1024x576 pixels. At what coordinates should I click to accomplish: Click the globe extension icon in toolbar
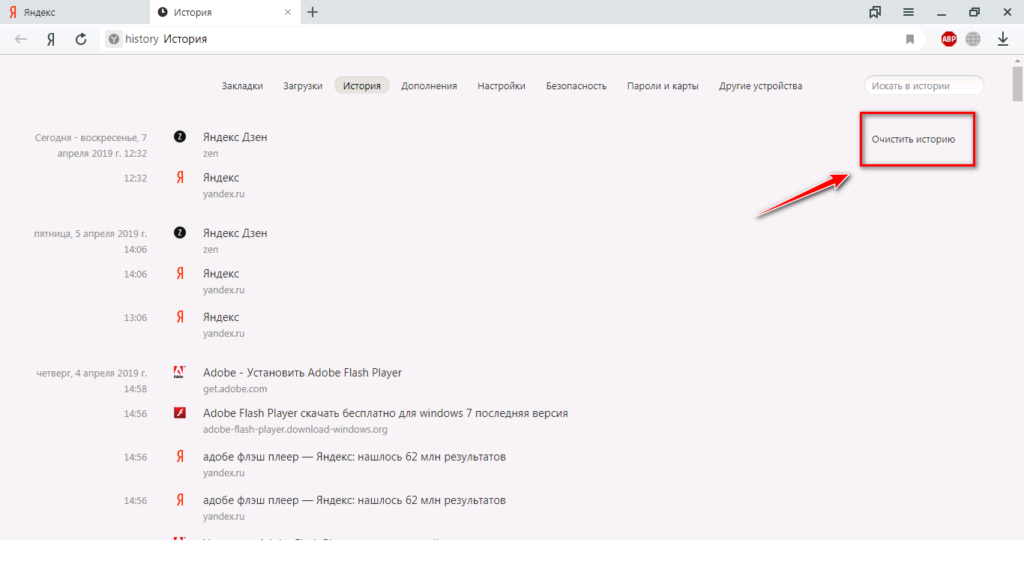pyautogui.click(x=973, y=39)
